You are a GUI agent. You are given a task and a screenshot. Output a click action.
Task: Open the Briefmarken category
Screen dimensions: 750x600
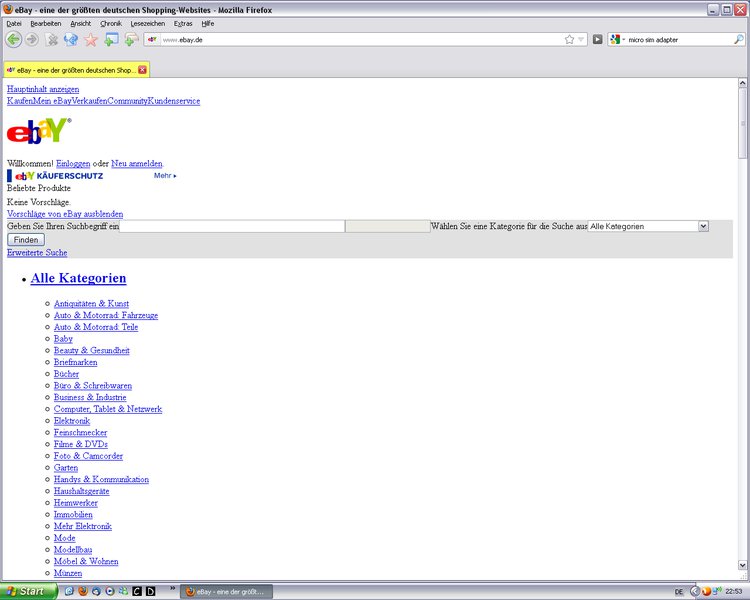[75, 362]
